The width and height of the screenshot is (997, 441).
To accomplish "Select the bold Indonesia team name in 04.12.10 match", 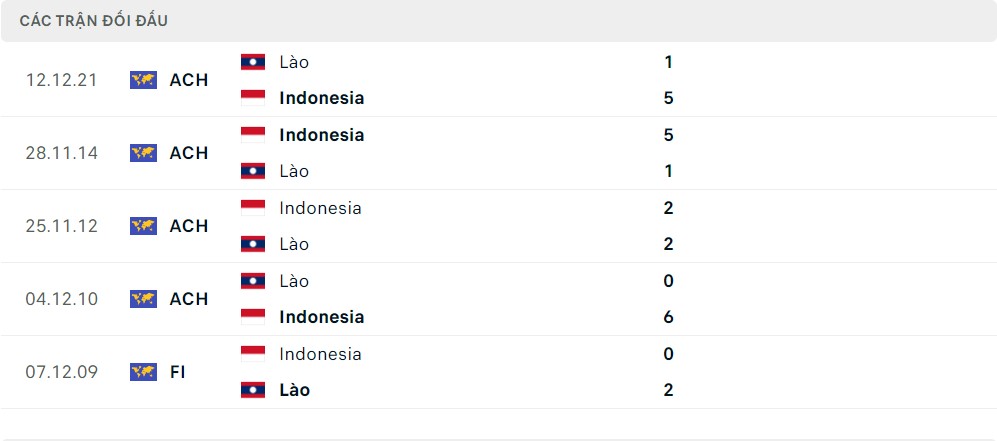I will 322,317.
